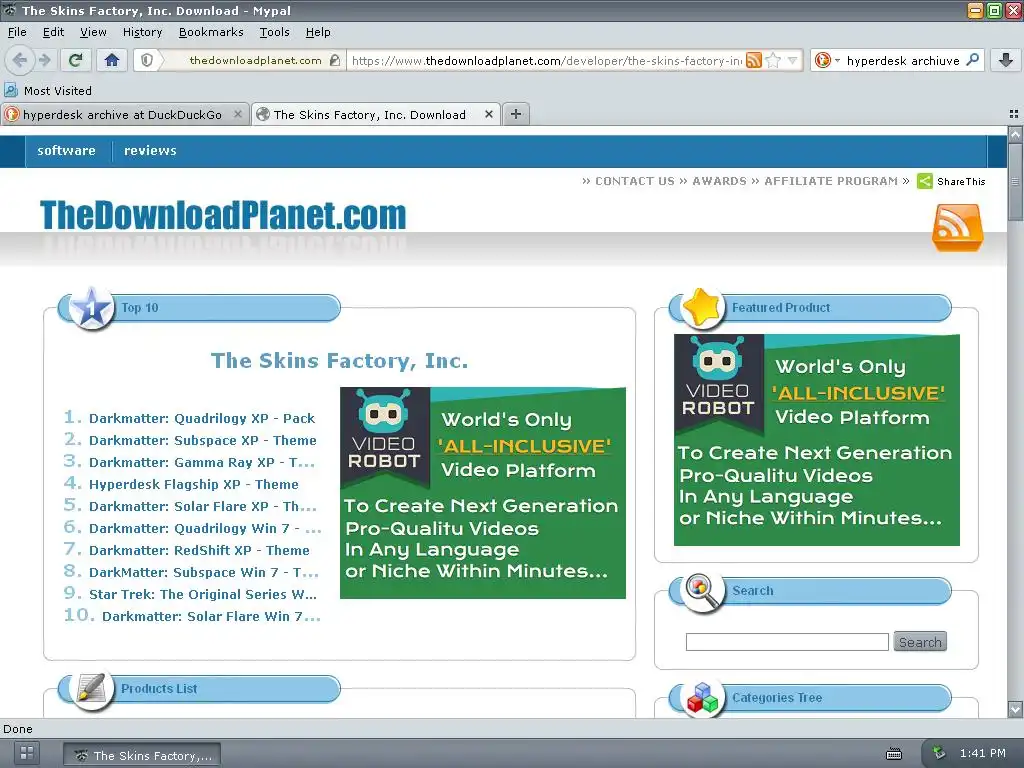Open the Tools menu
This screenshot has height=768, width=1024.
(x=274, y=32)
